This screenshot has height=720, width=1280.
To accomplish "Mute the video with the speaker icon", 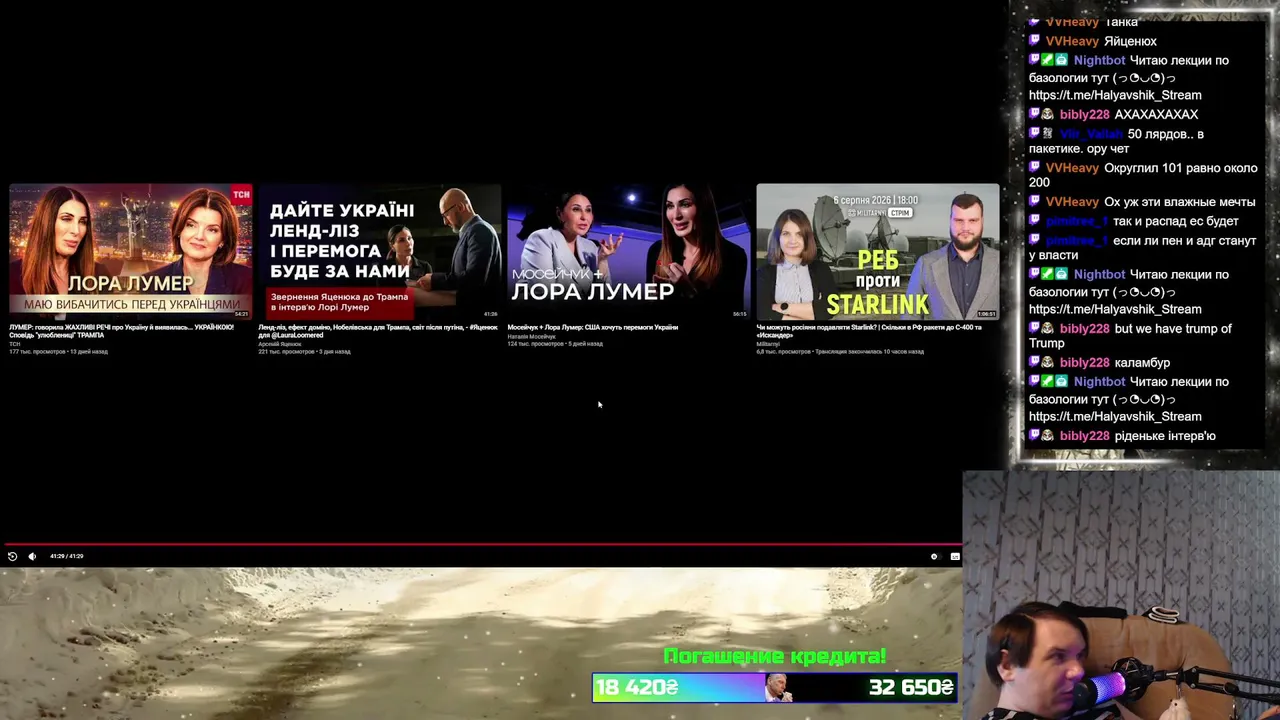I will [x=32, y=556].
